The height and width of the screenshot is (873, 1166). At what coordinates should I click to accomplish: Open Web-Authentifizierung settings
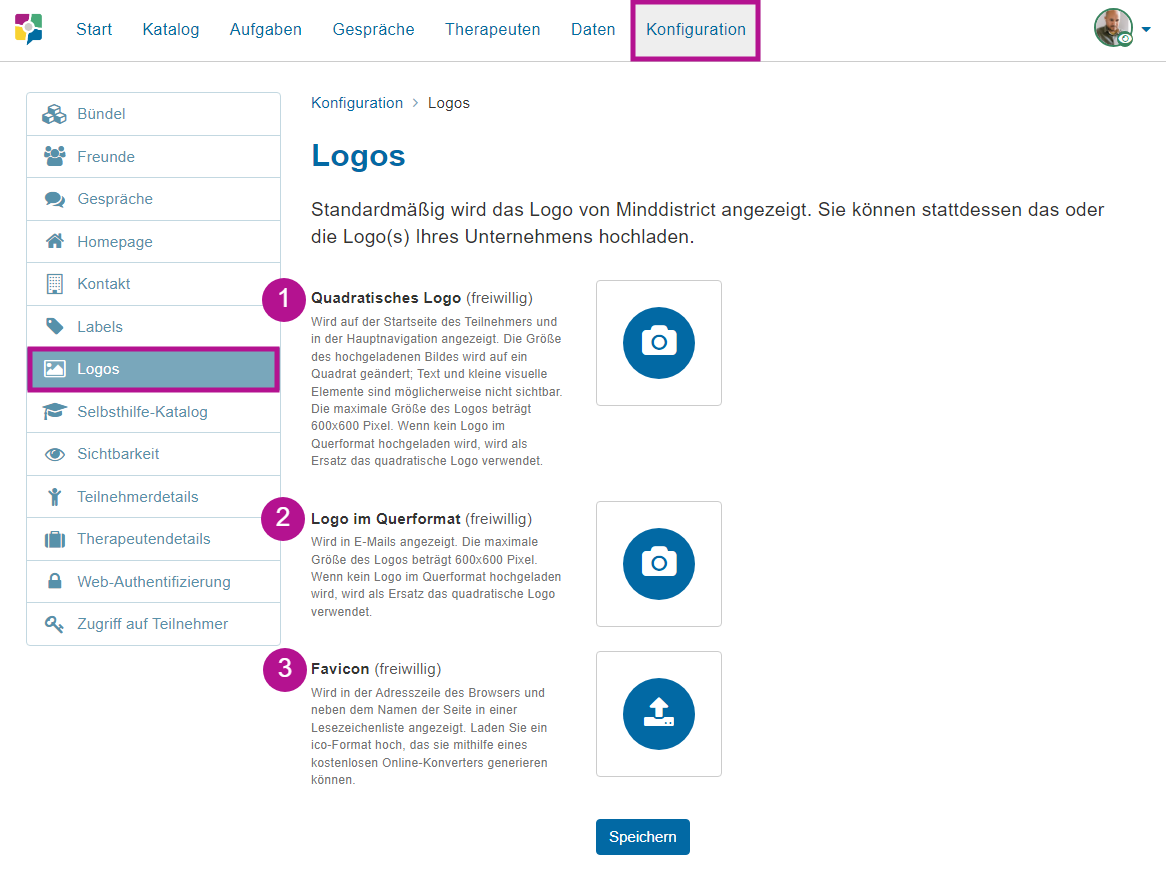pos(153,582)
